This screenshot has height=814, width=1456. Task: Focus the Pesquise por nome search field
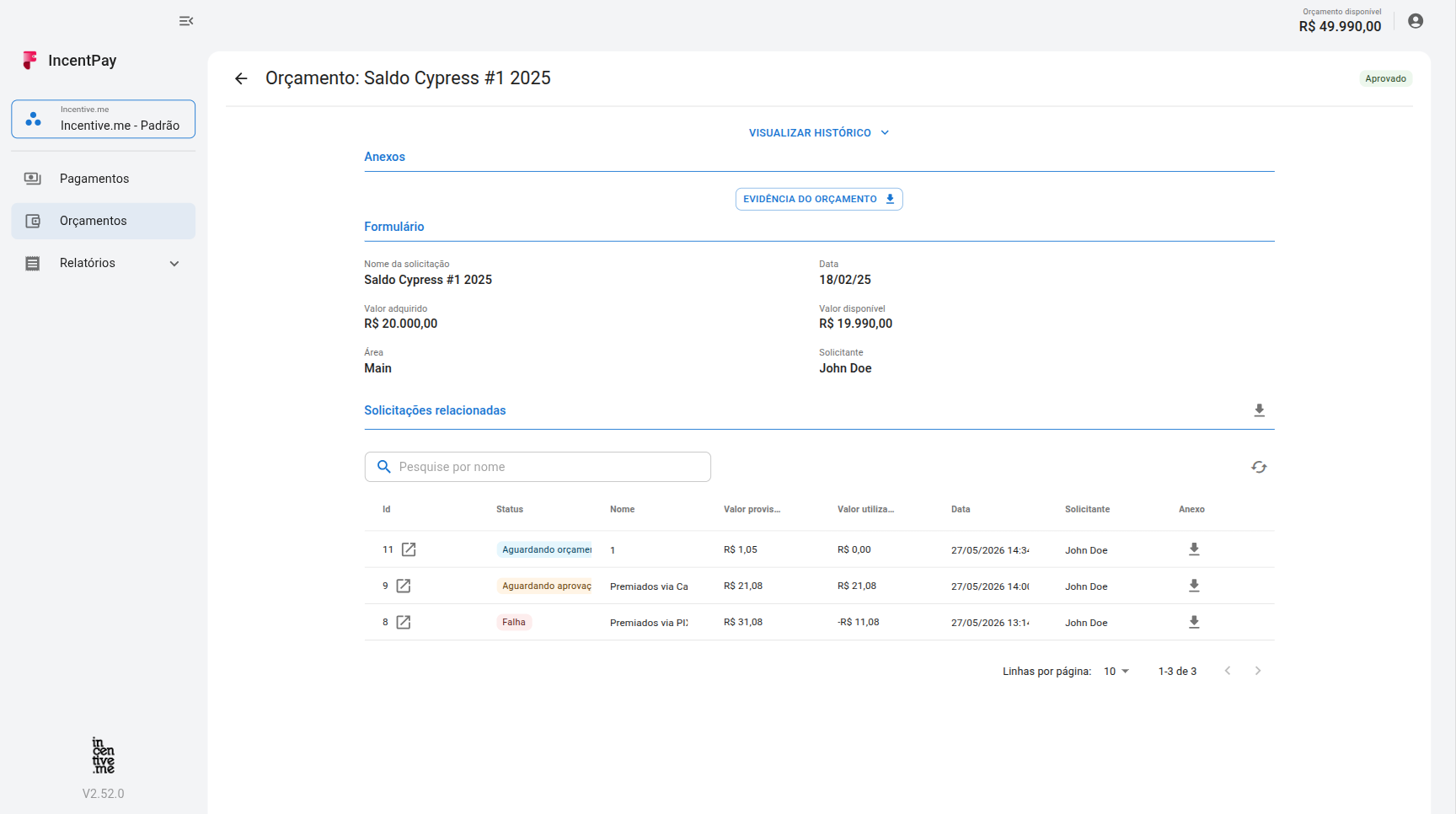[538, 467]
